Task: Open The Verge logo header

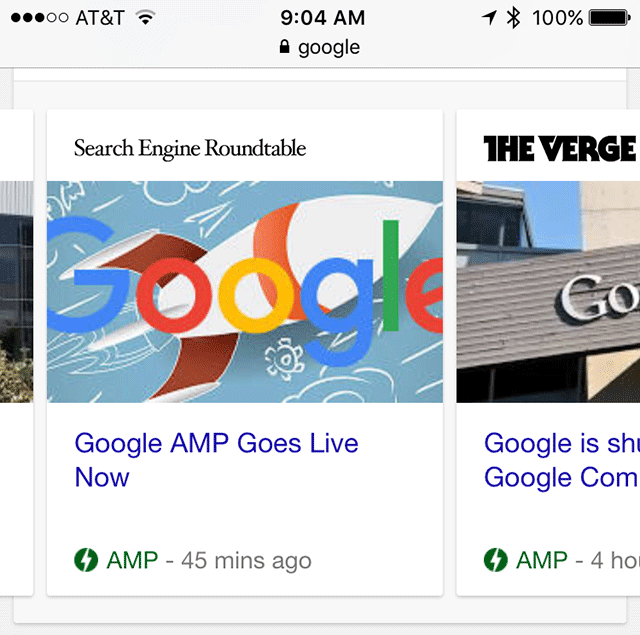Action: click(559, 149)
